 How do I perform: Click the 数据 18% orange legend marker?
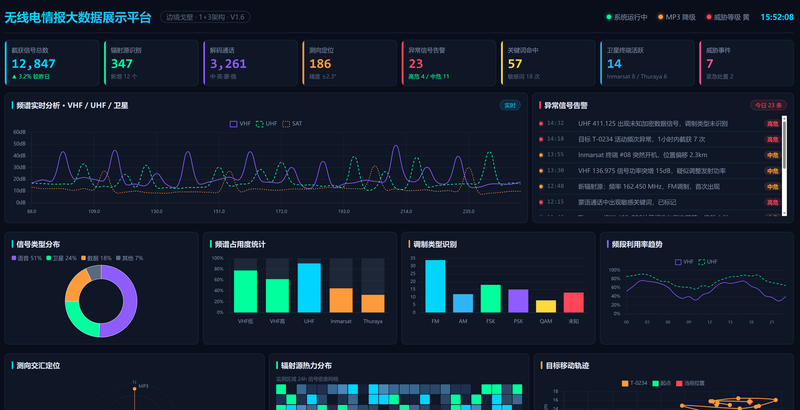click(x=84, y=259)
